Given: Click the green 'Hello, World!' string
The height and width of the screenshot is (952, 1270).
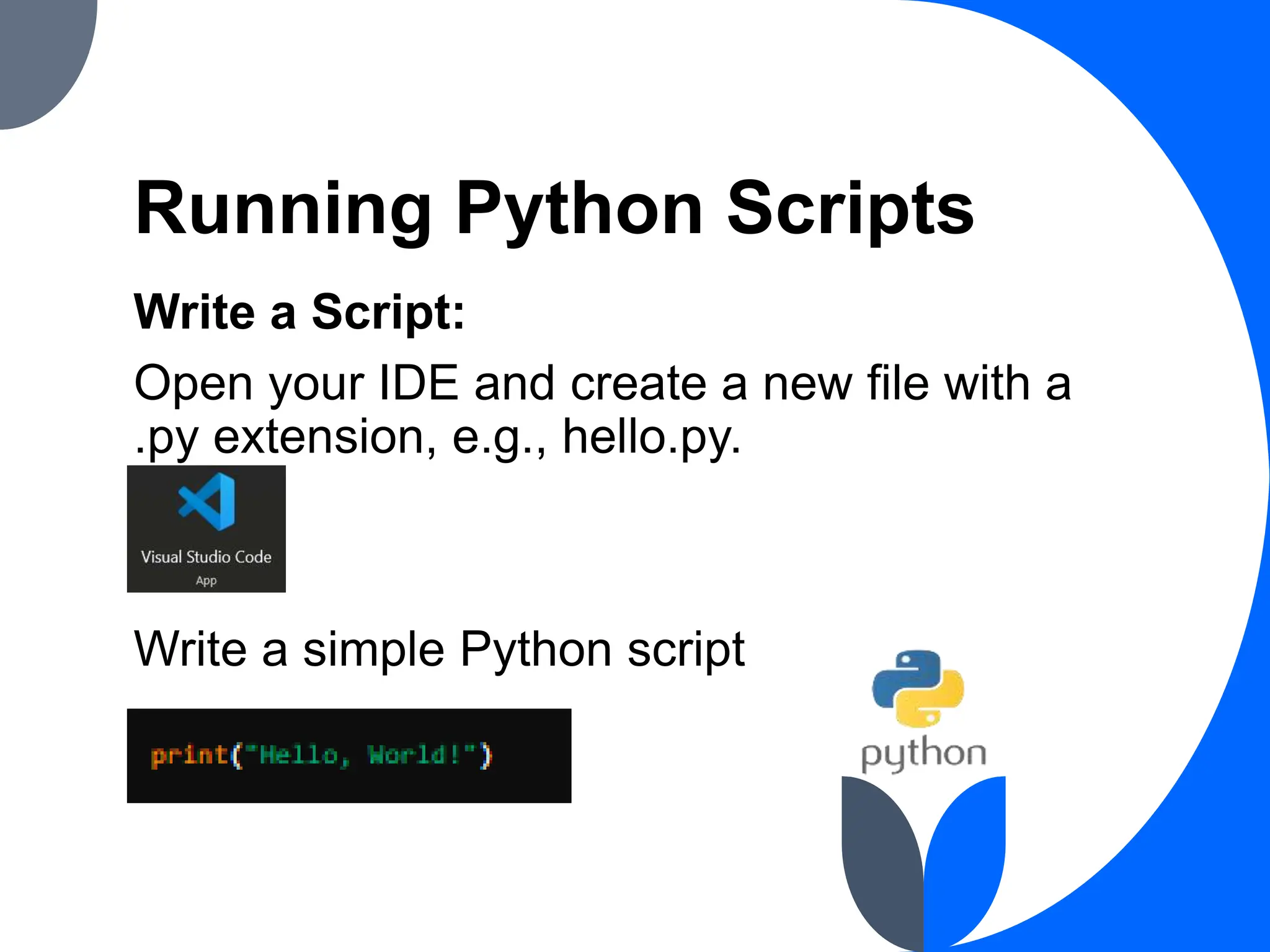Looking at the screenshot, I should 360,756.
